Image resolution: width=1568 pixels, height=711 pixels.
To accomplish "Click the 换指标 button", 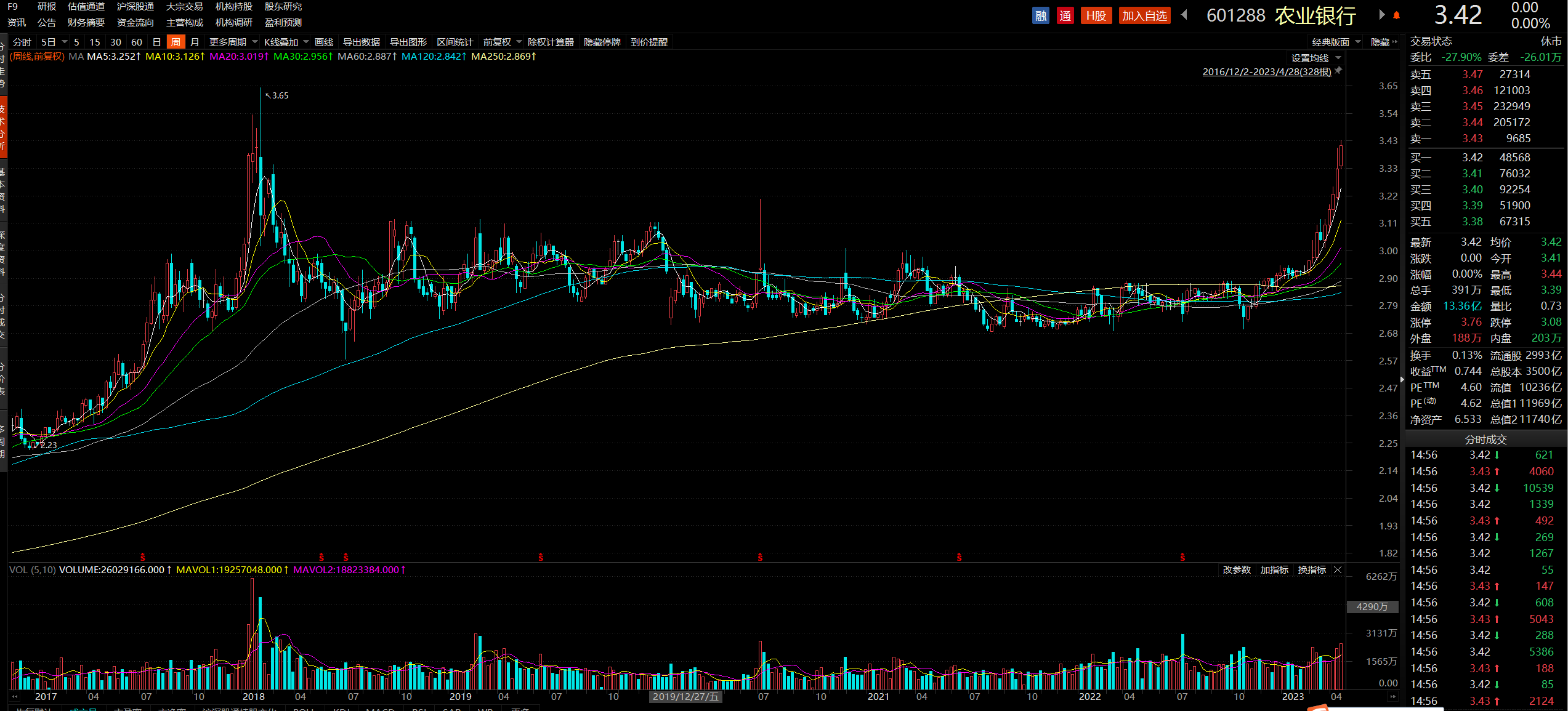I will (1312, 570).
